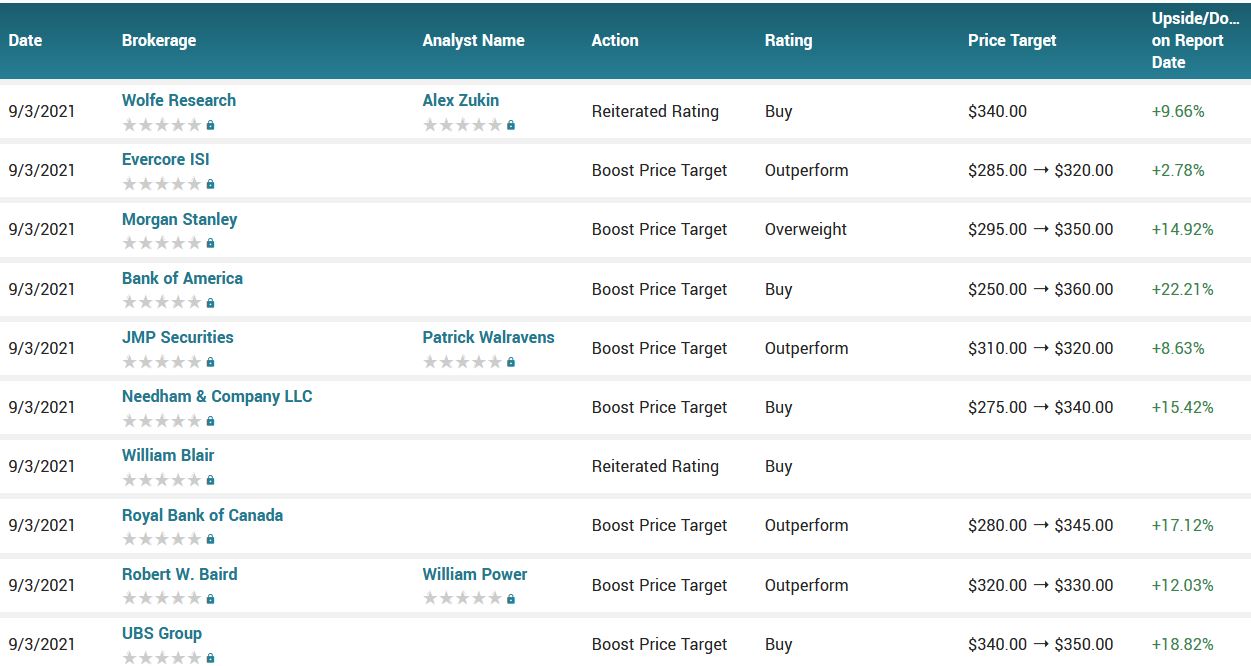Open the Wolfe Research brokerage link
1251x666 pixels.
179,100
